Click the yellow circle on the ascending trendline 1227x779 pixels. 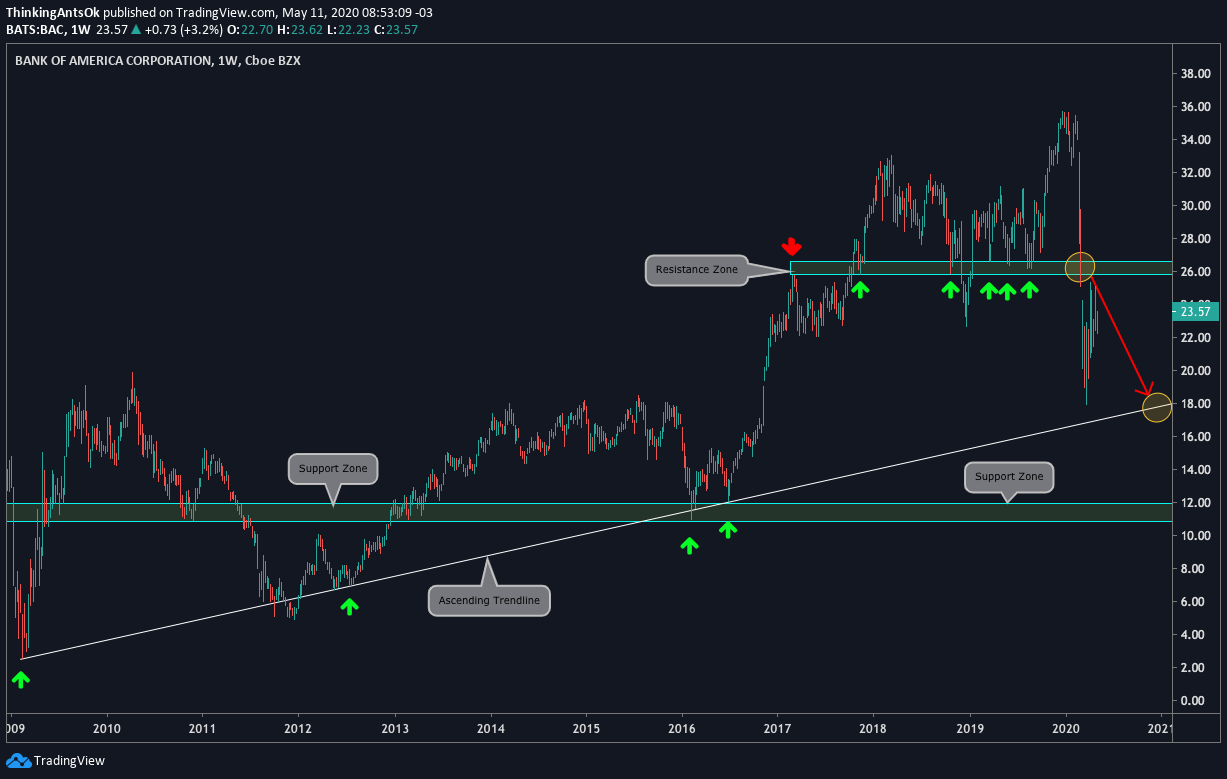(1156, 407)
